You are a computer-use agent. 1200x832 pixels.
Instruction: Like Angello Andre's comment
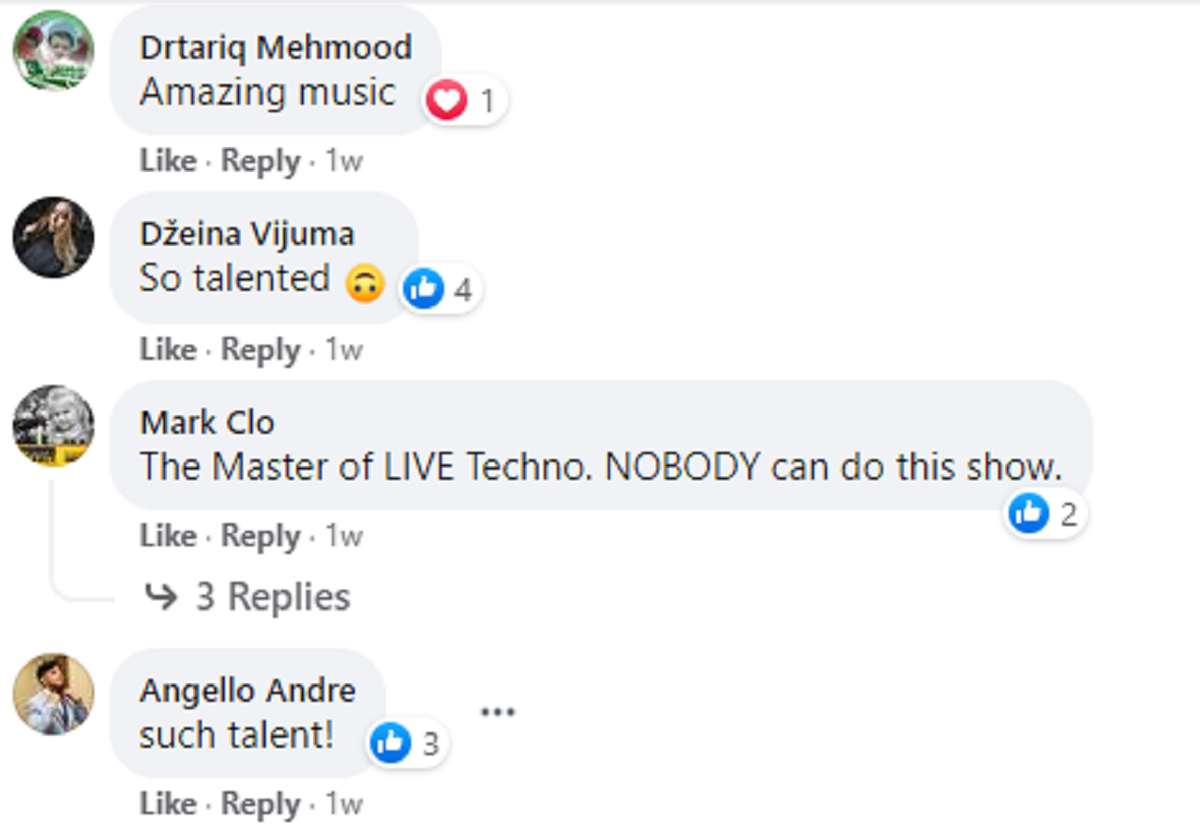[167, 804]
